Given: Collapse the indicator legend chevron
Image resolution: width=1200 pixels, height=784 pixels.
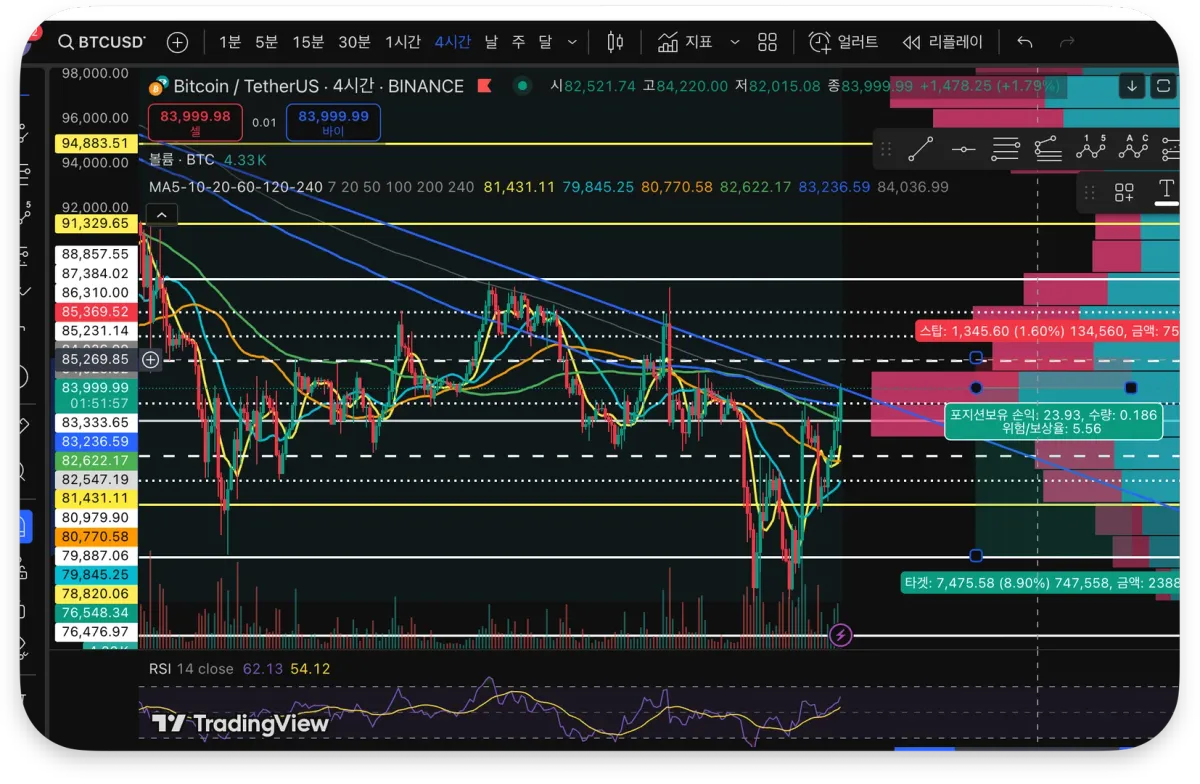Looking at the screenshot, I should point(161,214).
